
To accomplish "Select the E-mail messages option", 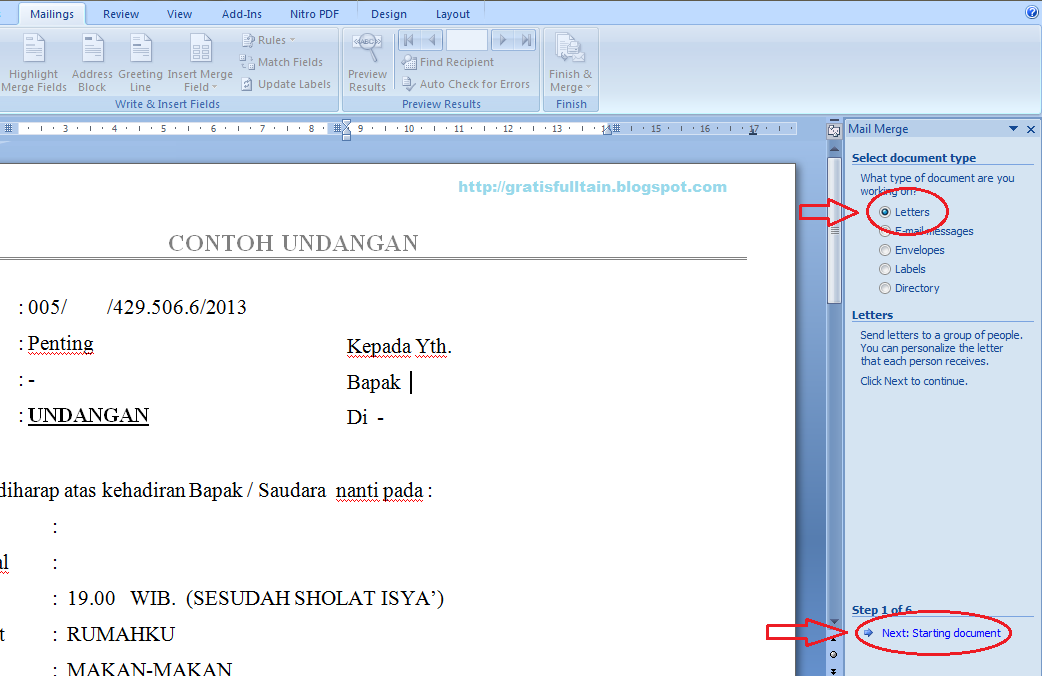I will coord(926,231).
